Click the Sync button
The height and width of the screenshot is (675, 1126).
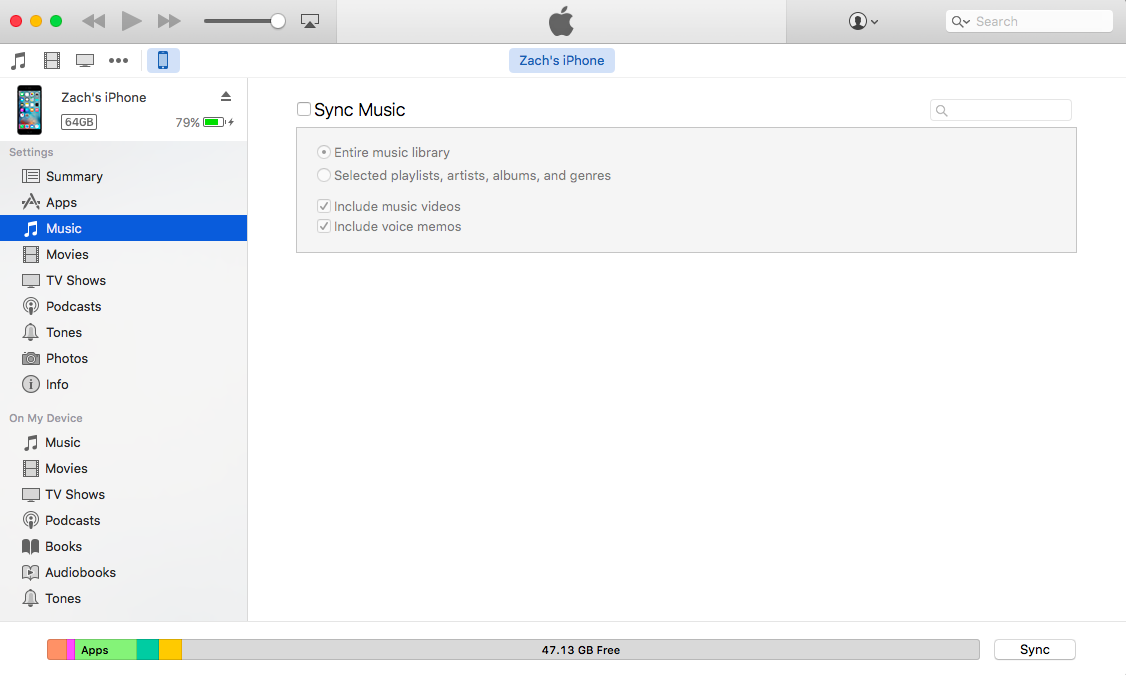point(1034,649)
